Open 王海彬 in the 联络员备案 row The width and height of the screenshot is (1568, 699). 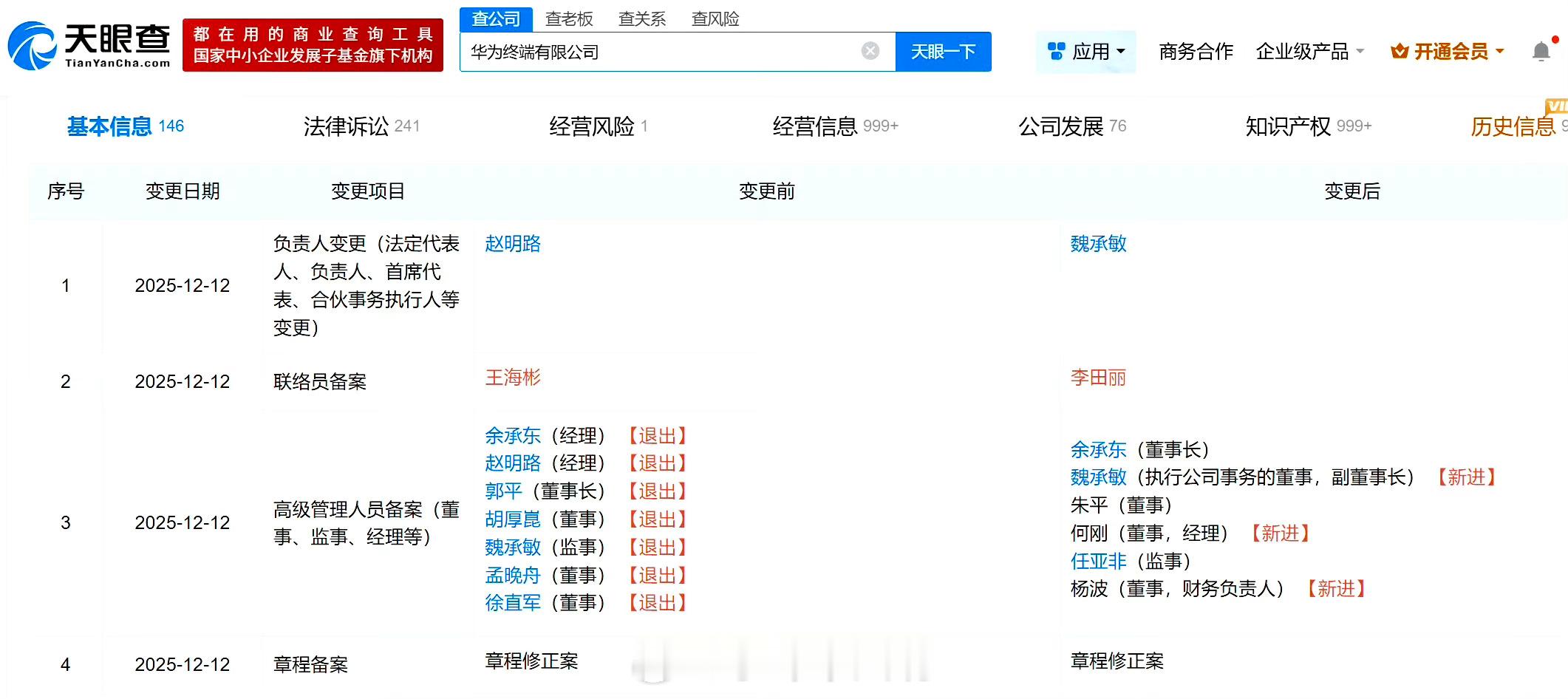coord(513,378)
